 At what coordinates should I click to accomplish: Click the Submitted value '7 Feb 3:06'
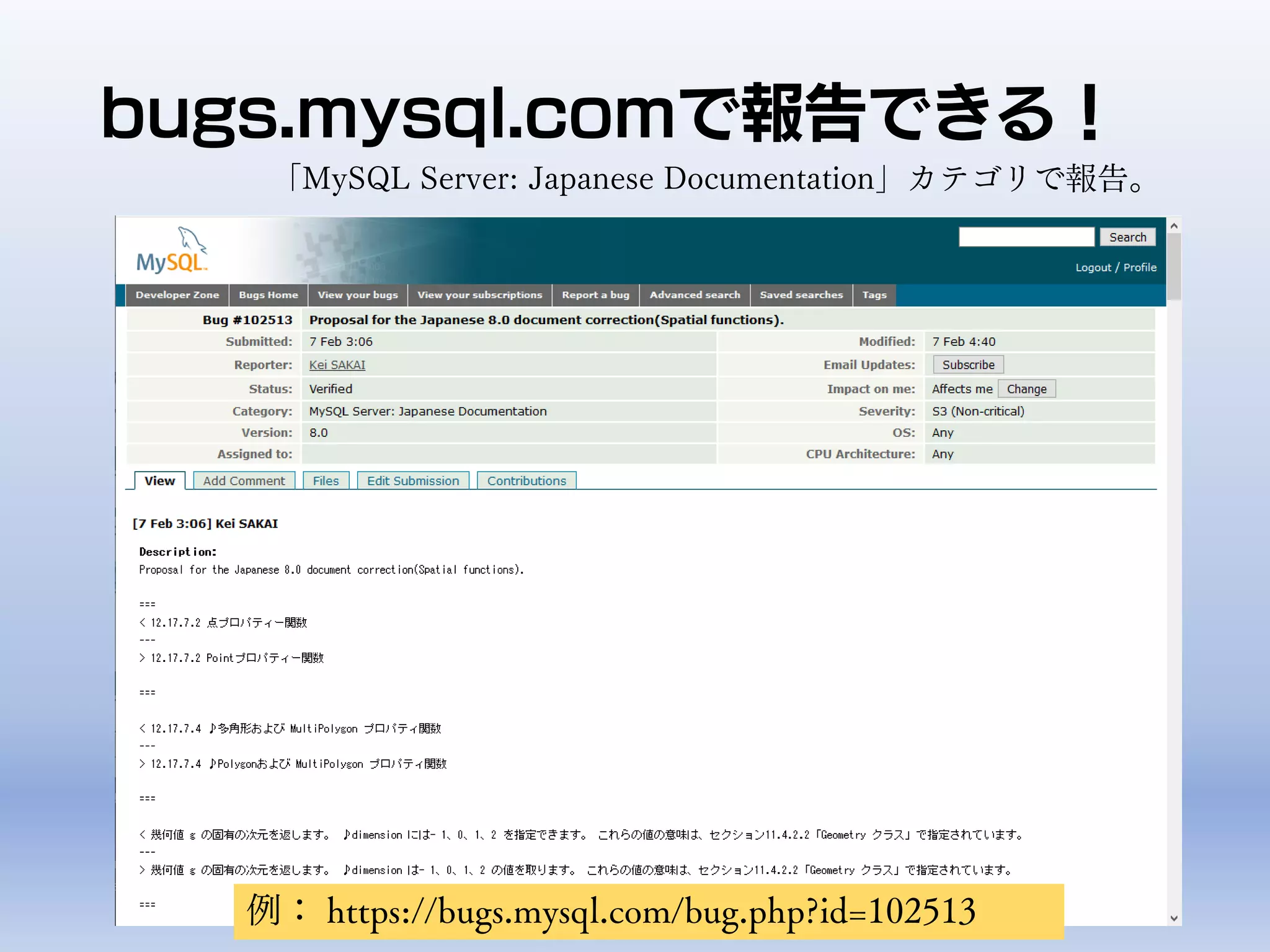(x=341, y=342)
